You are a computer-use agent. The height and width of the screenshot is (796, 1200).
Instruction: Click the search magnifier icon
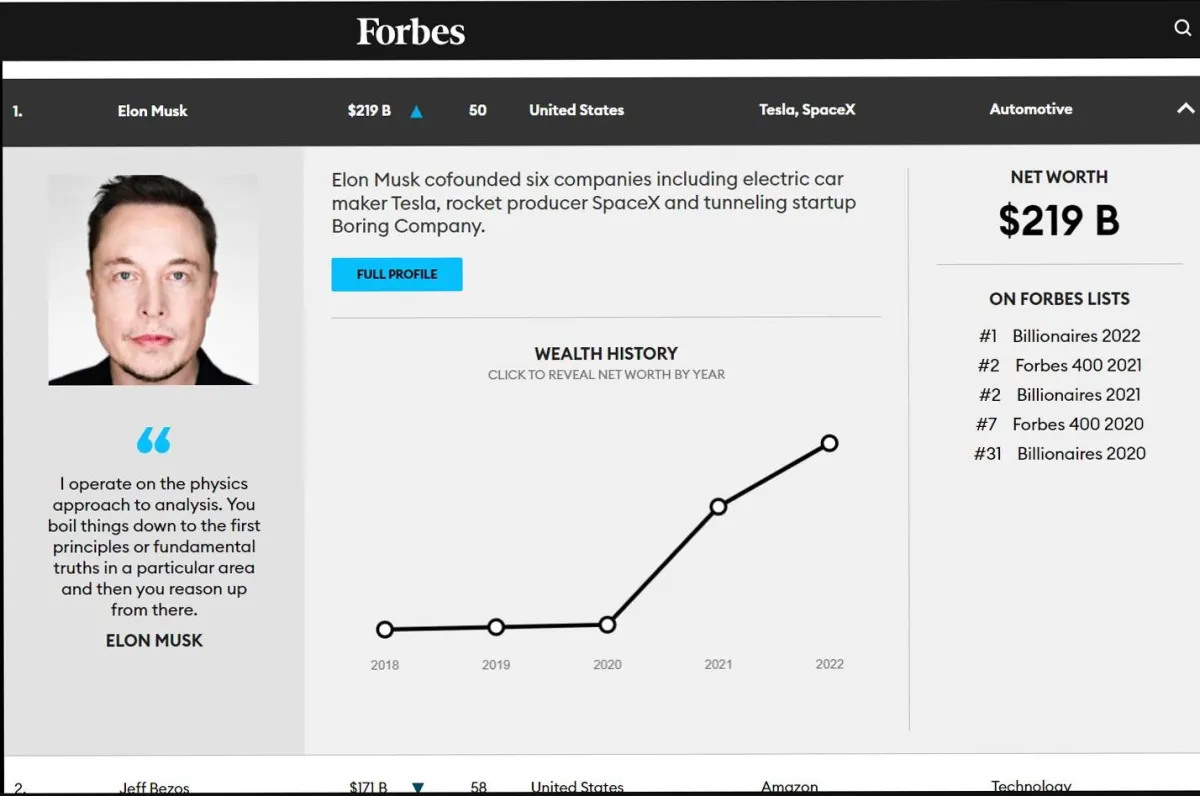(x=1183, y=28)
